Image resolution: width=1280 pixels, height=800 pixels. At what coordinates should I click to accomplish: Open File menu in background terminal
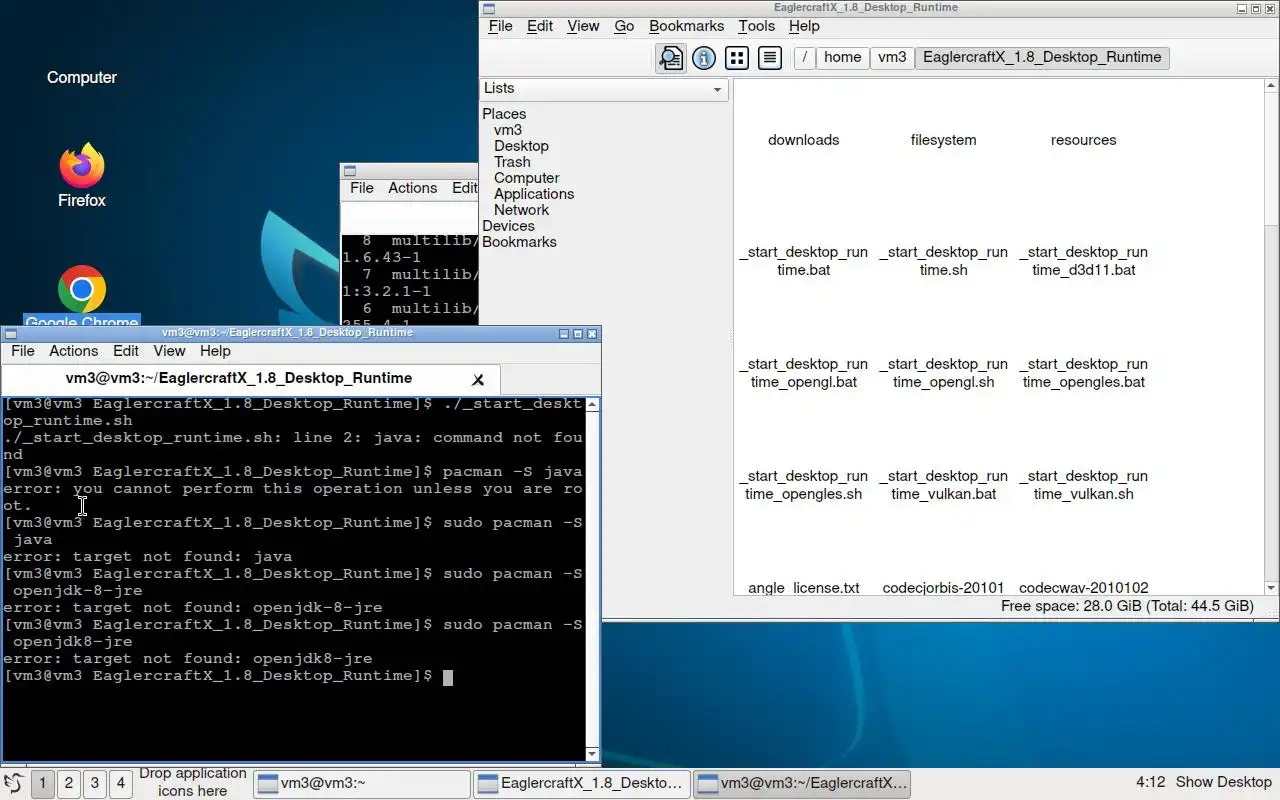pyautogui.click(x=362, y=188)
